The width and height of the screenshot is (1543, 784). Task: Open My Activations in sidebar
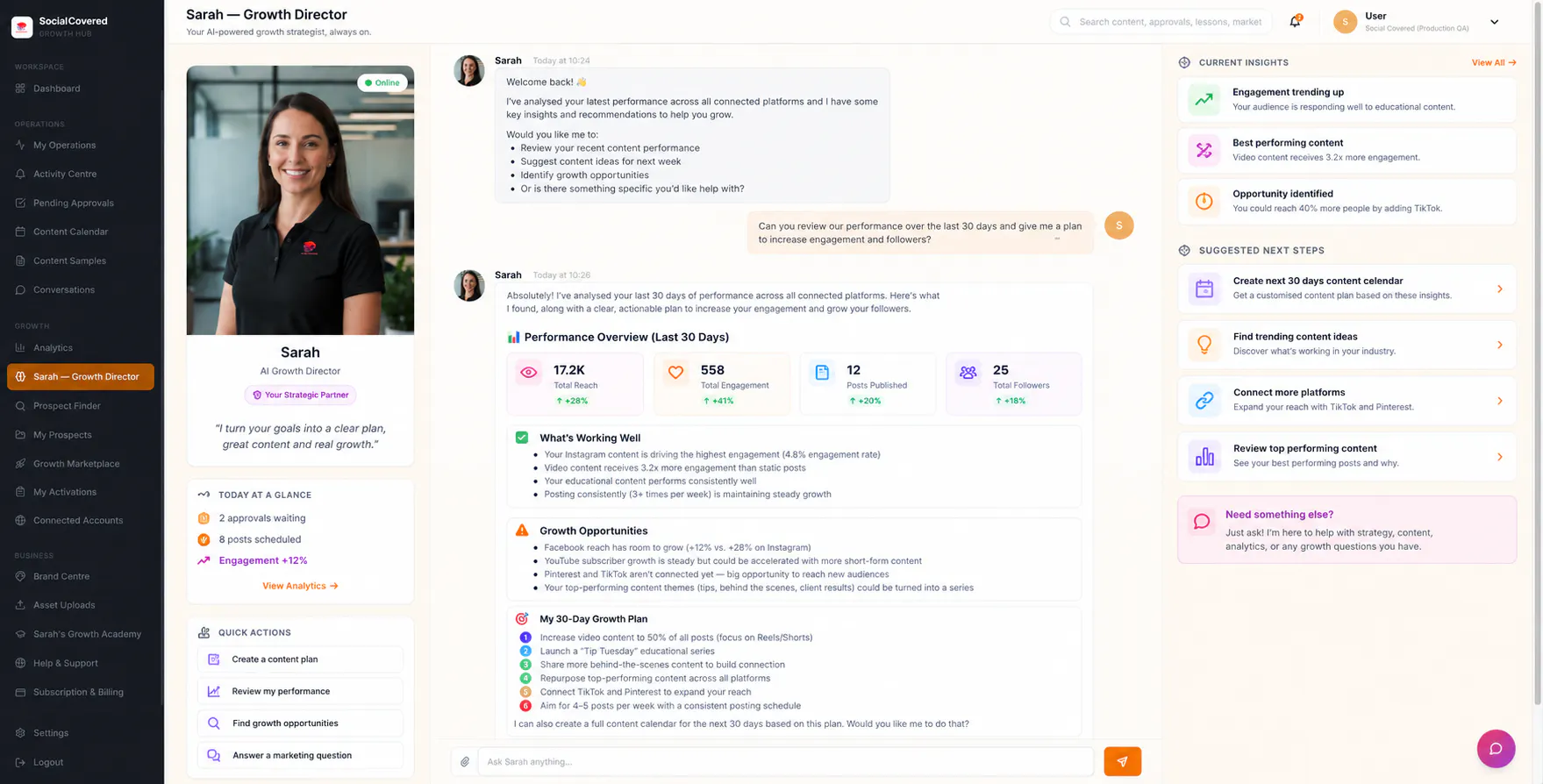81,492
